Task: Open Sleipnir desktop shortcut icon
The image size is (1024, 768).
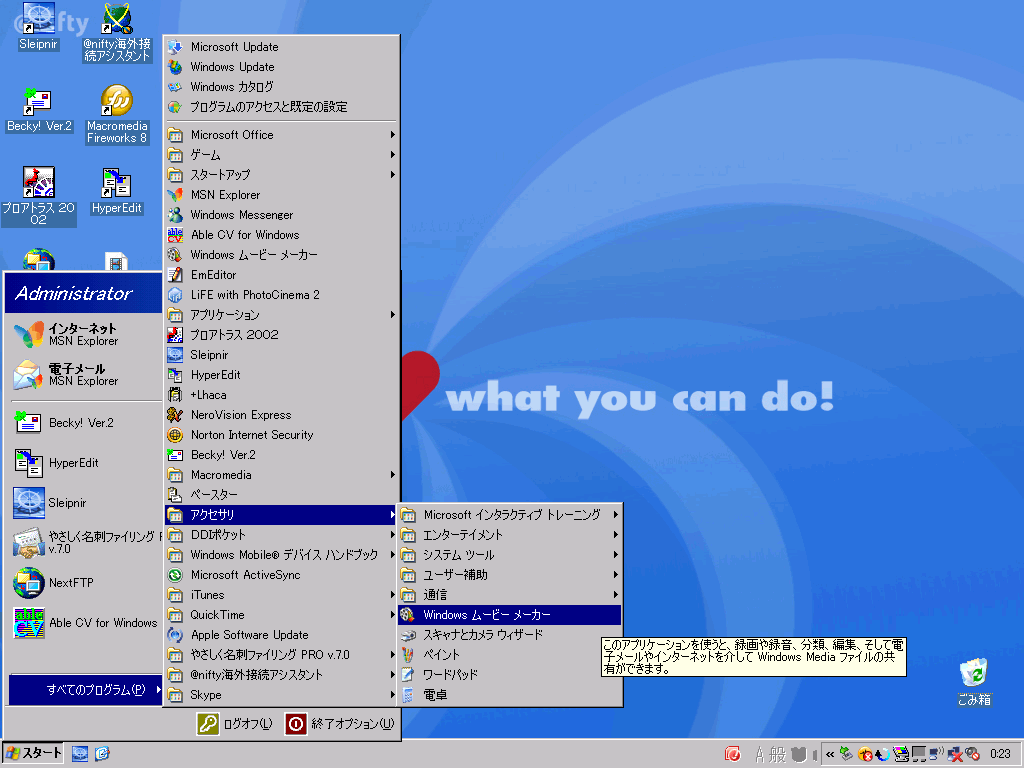Action: [39, 18]
